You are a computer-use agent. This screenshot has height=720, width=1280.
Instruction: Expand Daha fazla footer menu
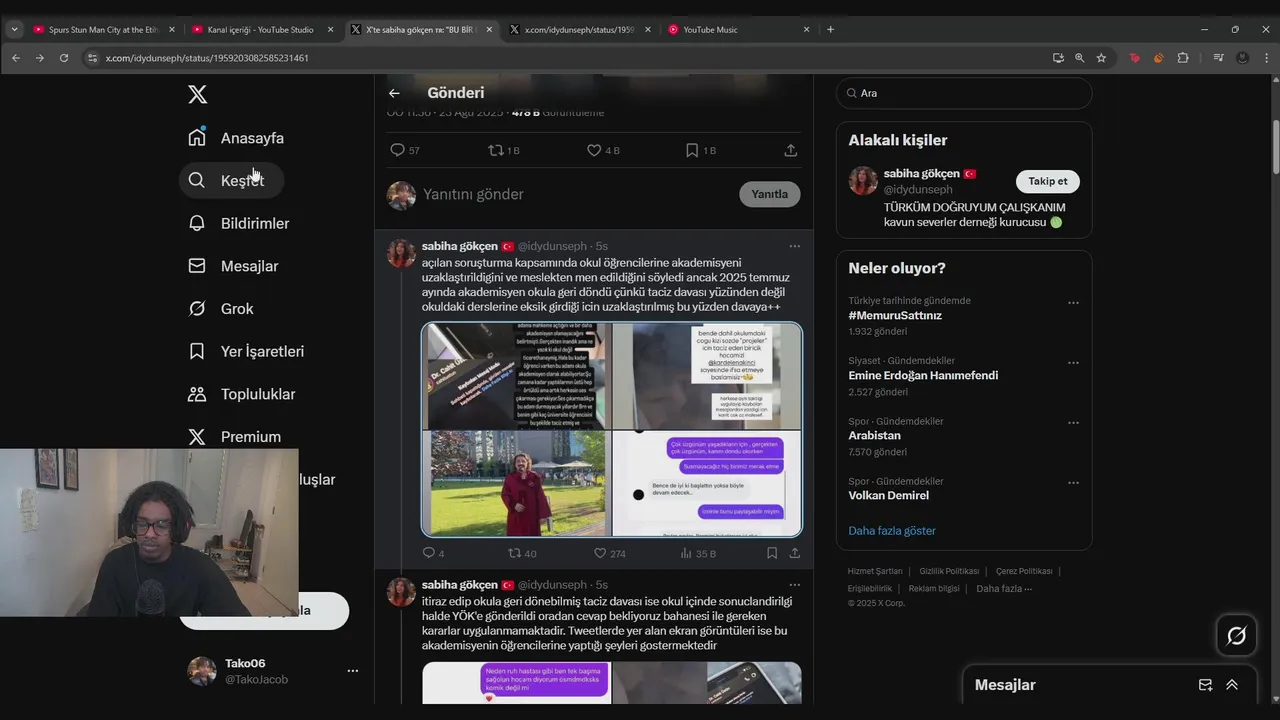(x=1004, y=589)
